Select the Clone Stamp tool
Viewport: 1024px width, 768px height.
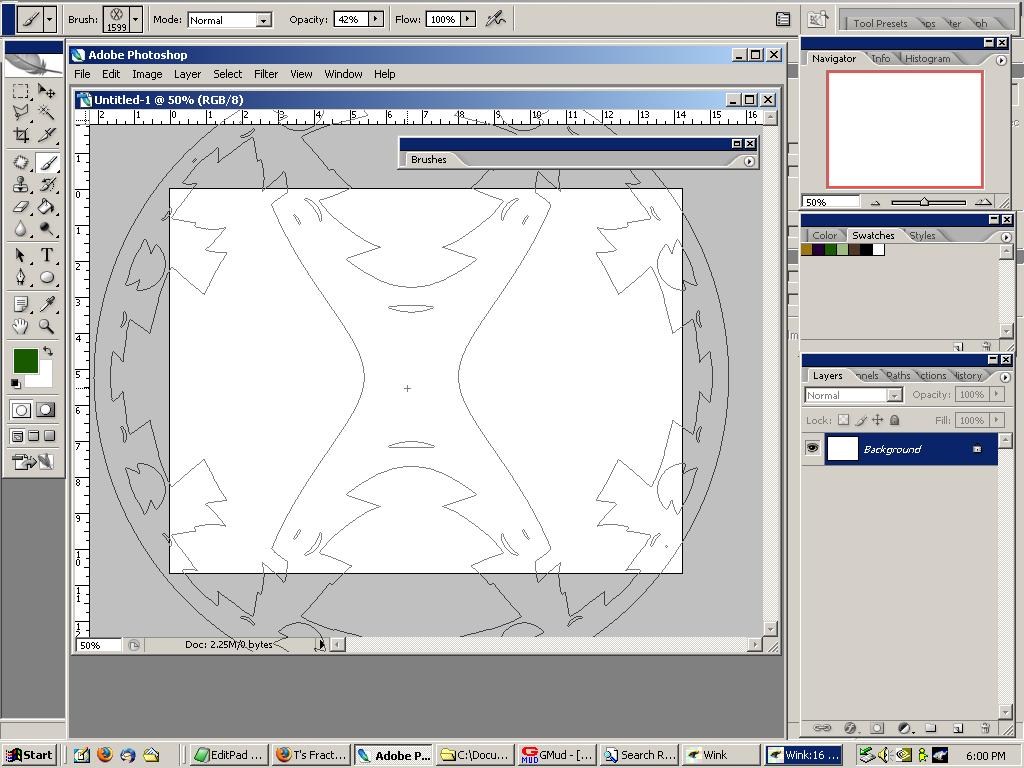(20, 185)
